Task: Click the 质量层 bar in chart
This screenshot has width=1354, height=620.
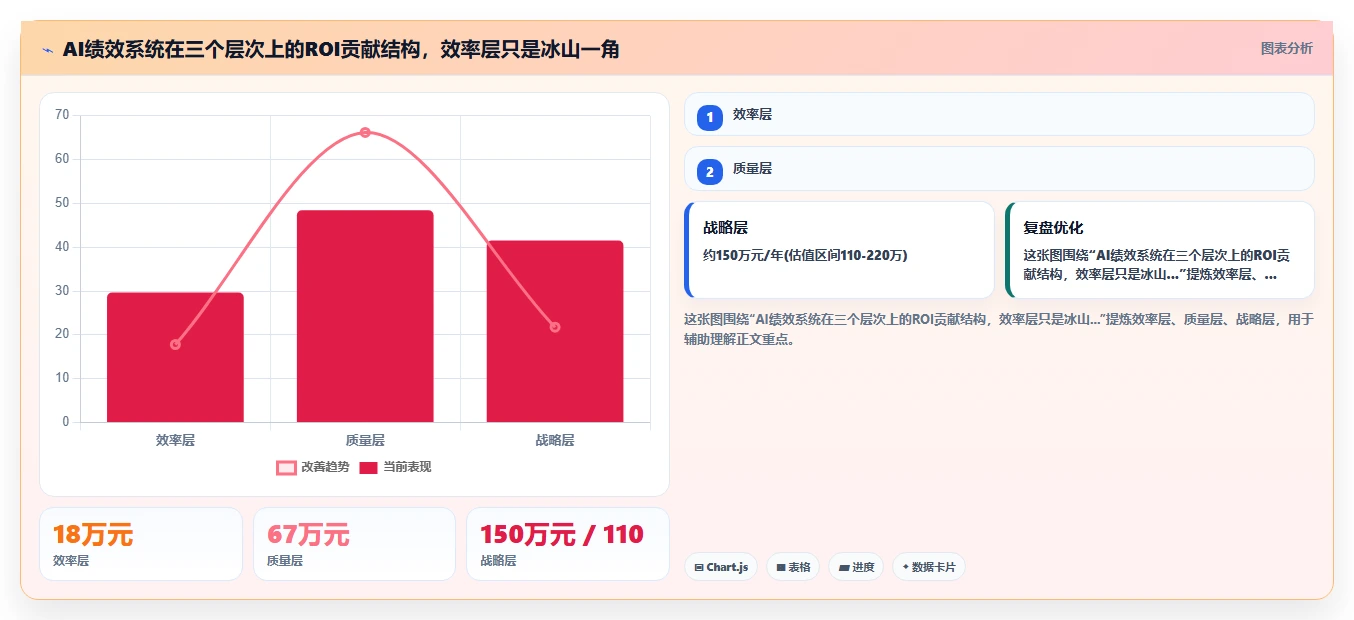Action: click(365, 316)
